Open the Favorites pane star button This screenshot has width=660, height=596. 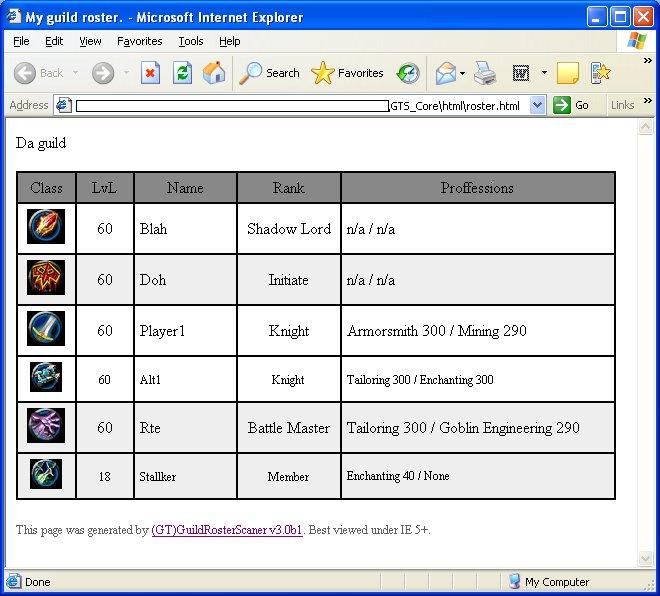click(x=347, y=73)
